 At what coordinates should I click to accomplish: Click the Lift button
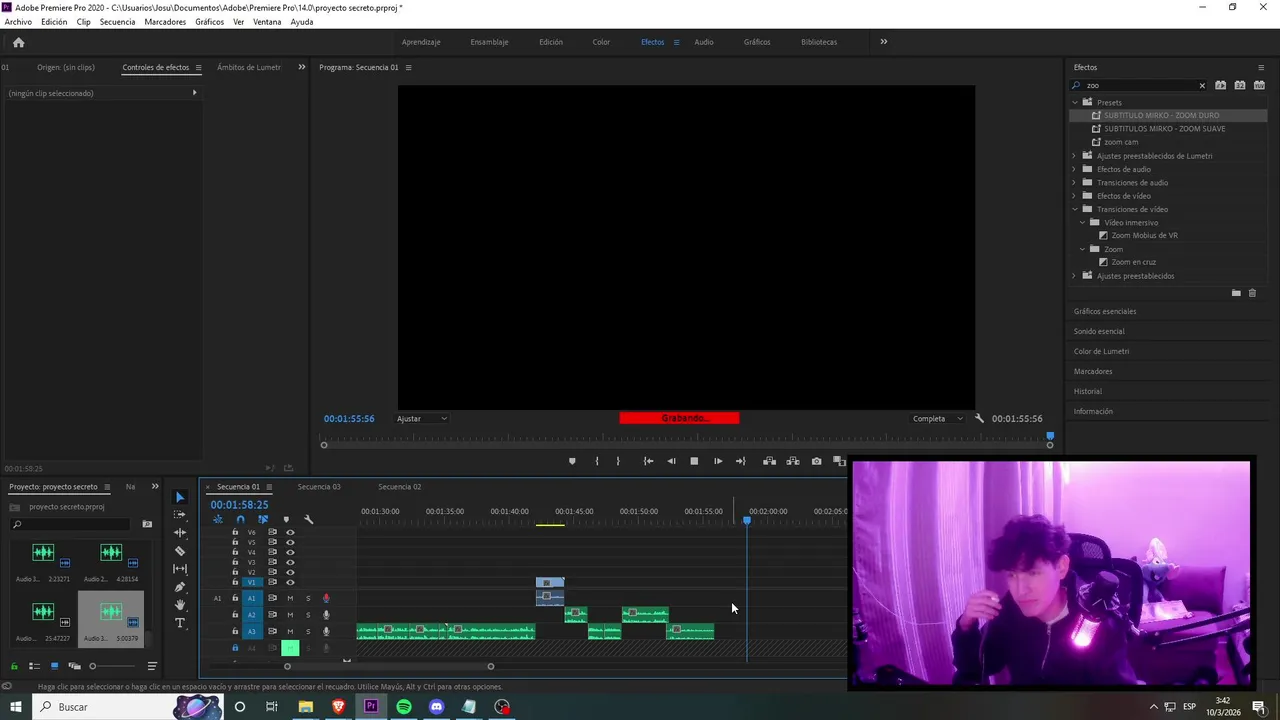click(x=769, y=461)
